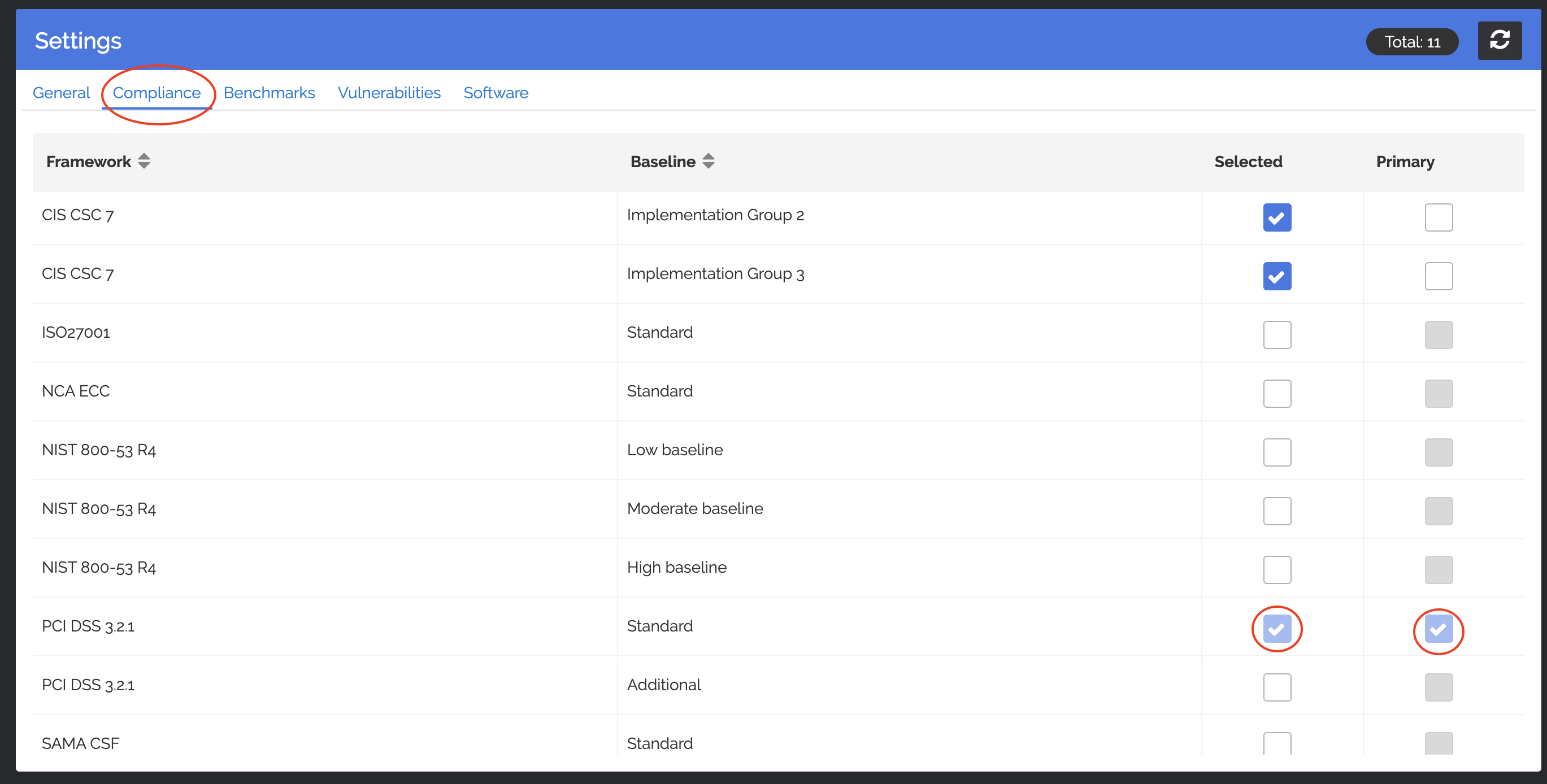Toggle PCI DSS 3.2.1 Standard Selected checkbox
Image resolution: width=1547 pixels, height=784 pixels.
click(x=1277, y=629)
